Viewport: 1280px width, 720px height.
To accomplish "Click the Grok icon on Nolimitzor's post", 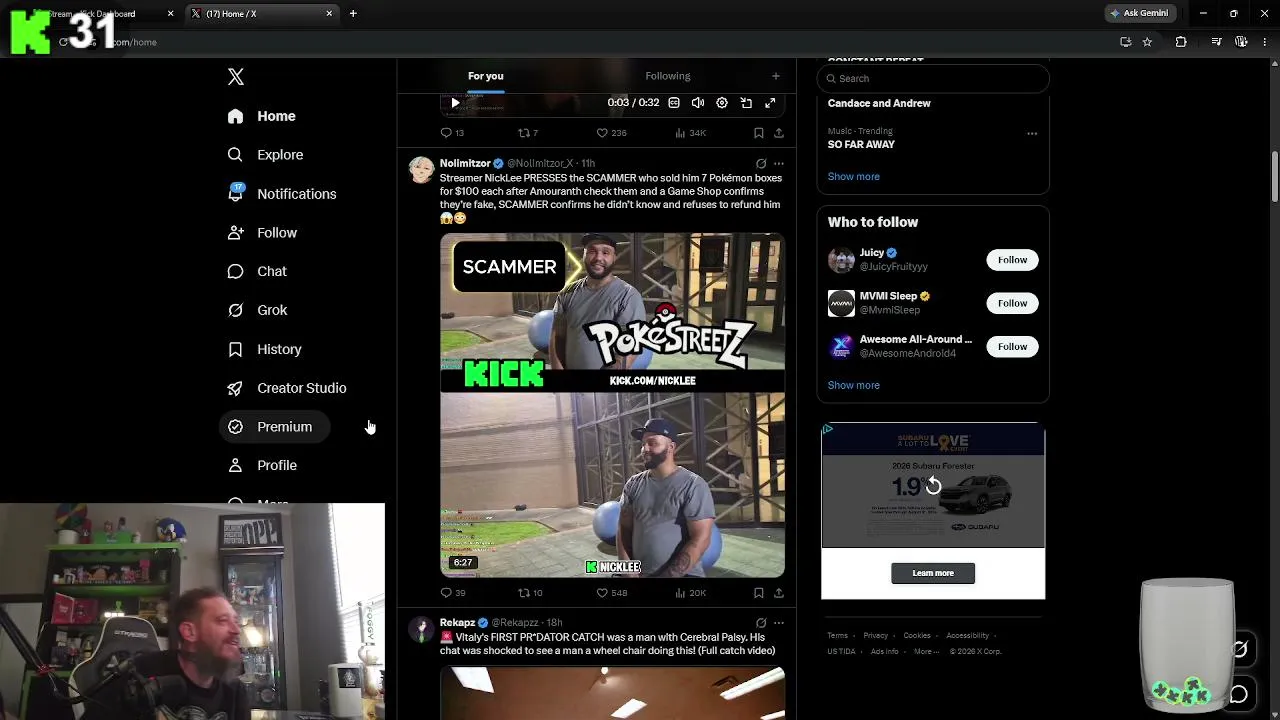I will [761, 163].
